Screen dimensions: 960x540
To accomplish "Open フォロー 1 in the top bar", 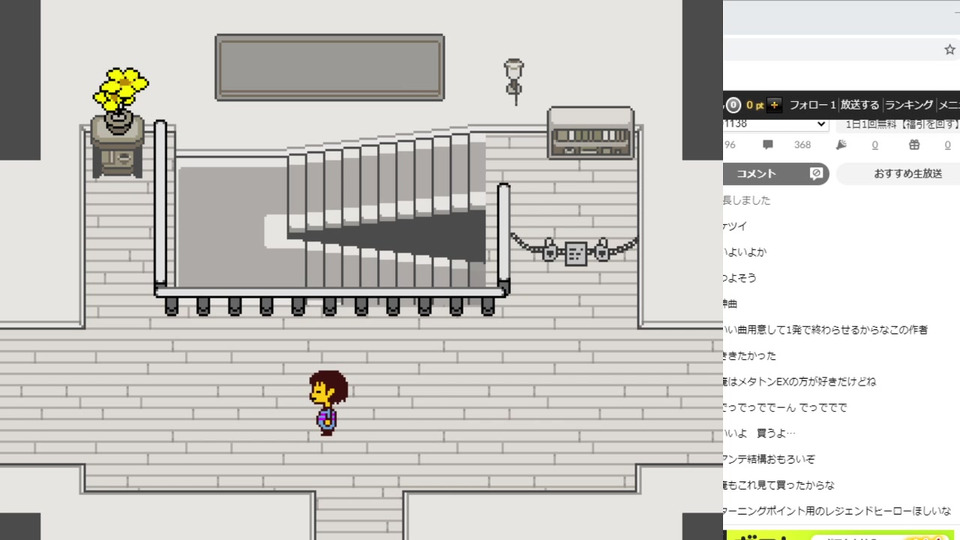I will click(812, 105).
